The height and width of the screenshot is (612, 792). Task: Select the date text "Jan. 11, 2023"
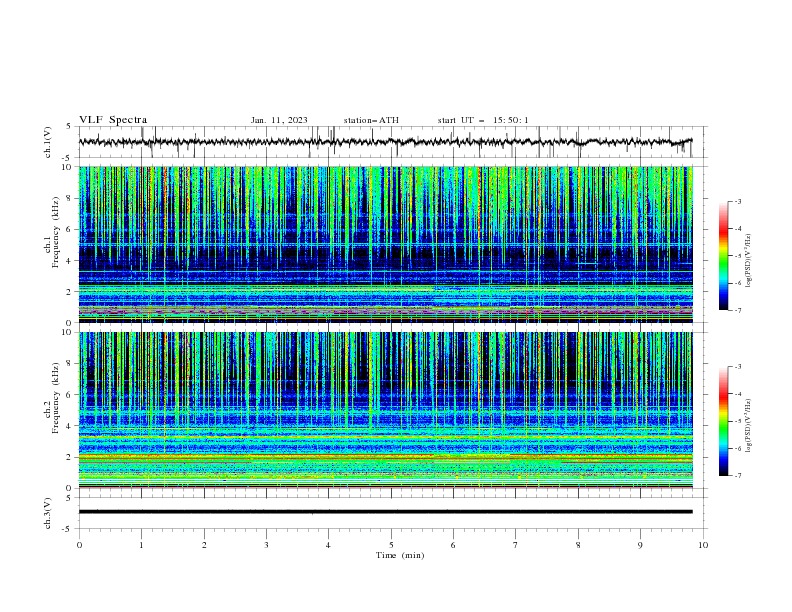tap(279, 120)
